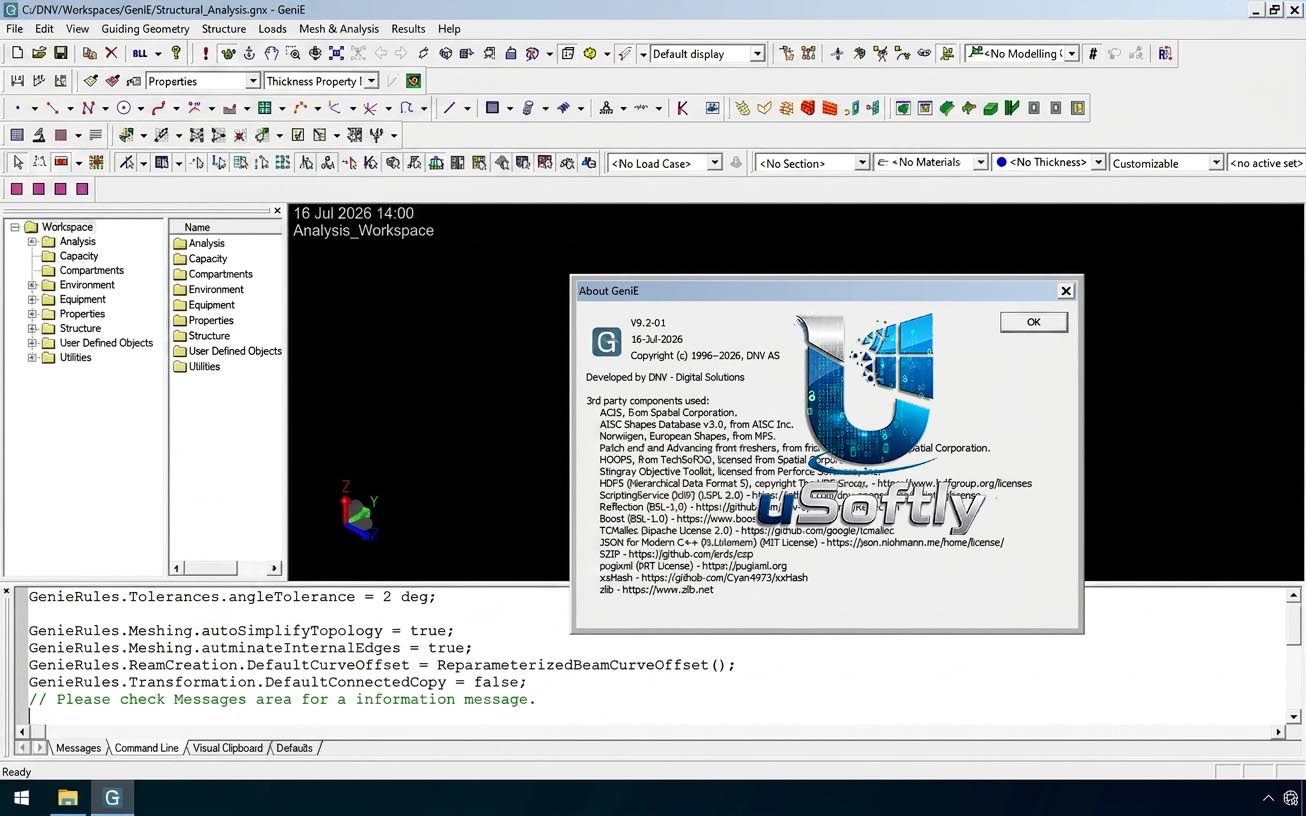Screen dimensions: 1306x816
Task: Open the Mesh & Analysis menu
Action: pyautogui.click(x=339, y=29)
